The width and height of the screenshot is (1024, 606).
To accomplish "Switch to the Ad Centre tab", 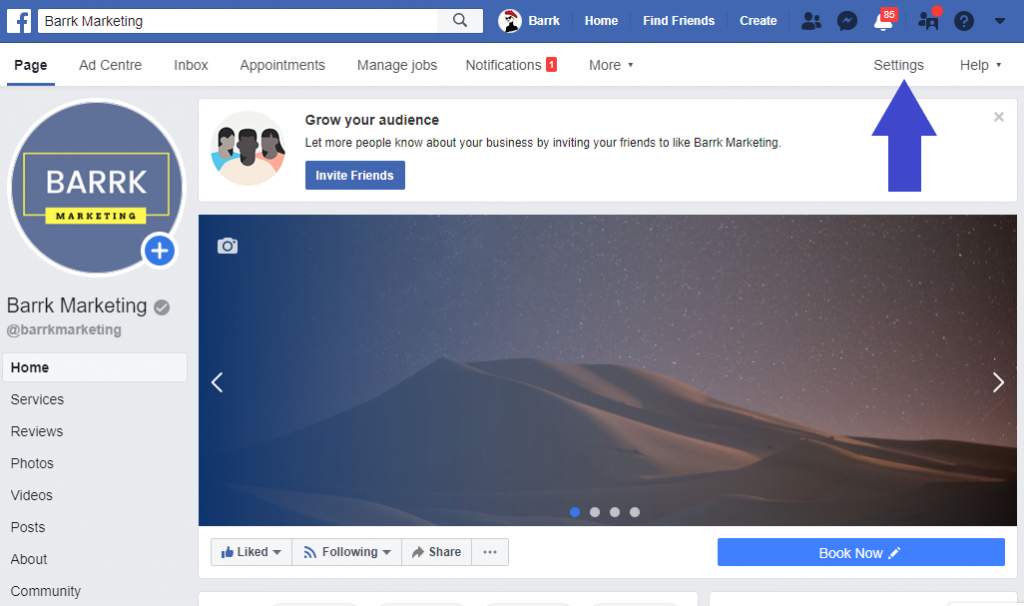I will point(110,65).
